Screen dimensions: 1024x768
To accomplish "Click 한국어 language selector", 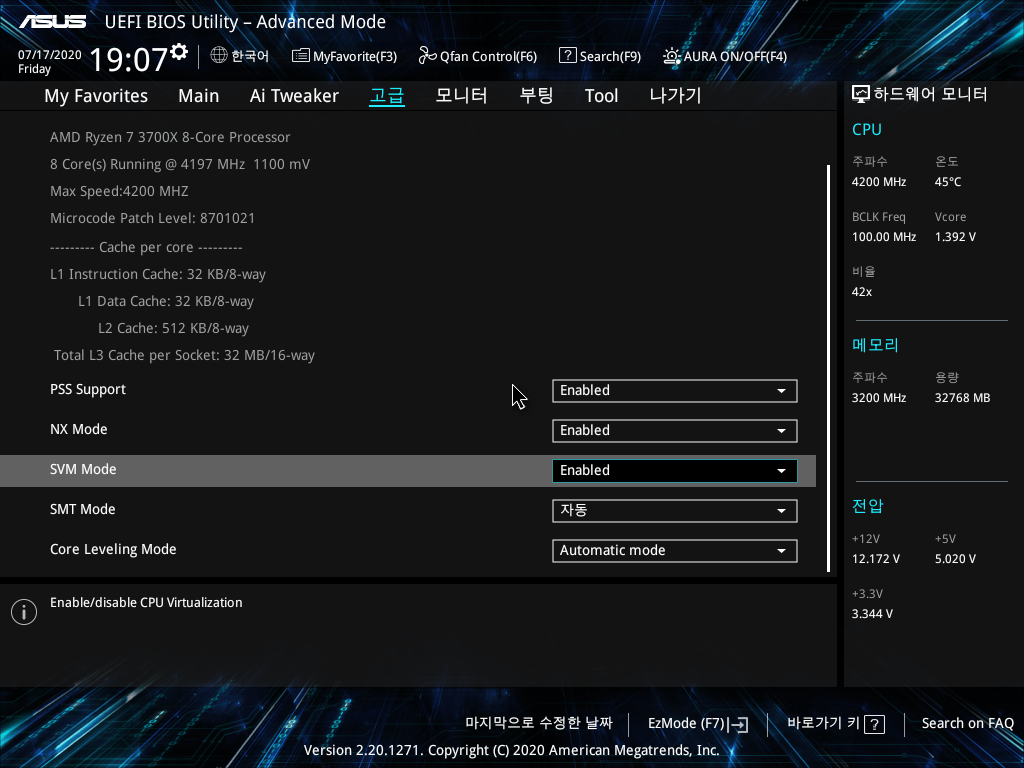I will click(250, 56).
